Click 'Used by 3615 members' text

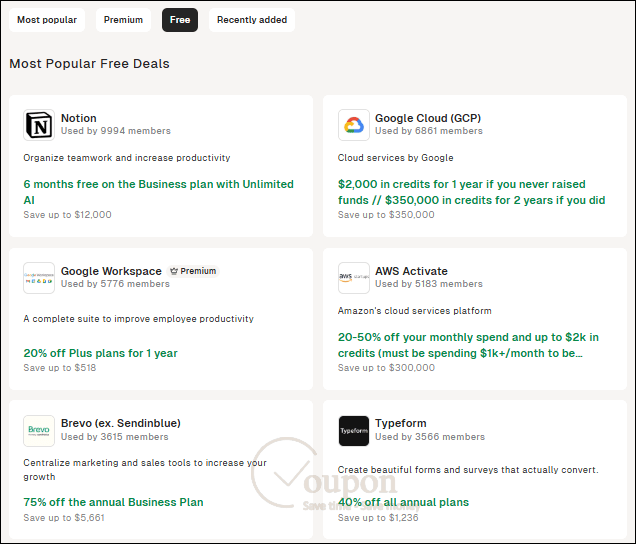114,436
